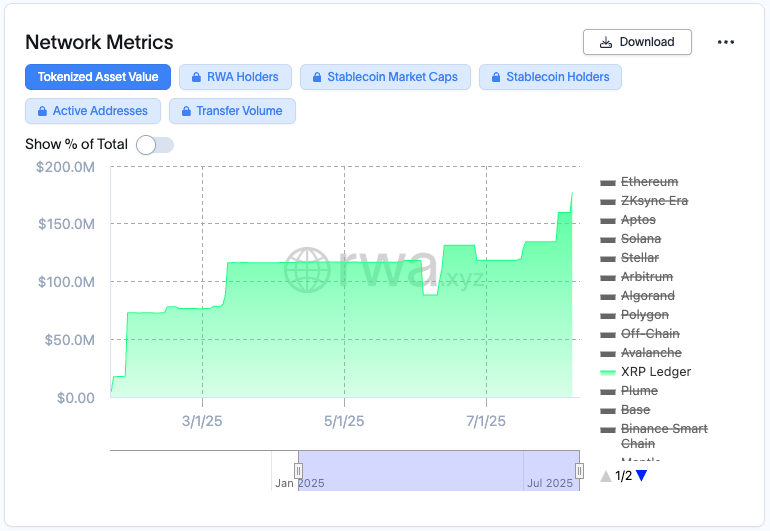Screen dimensions: 770x531
Task: Click lock icon on Transfer Volume
Action: 186,111
